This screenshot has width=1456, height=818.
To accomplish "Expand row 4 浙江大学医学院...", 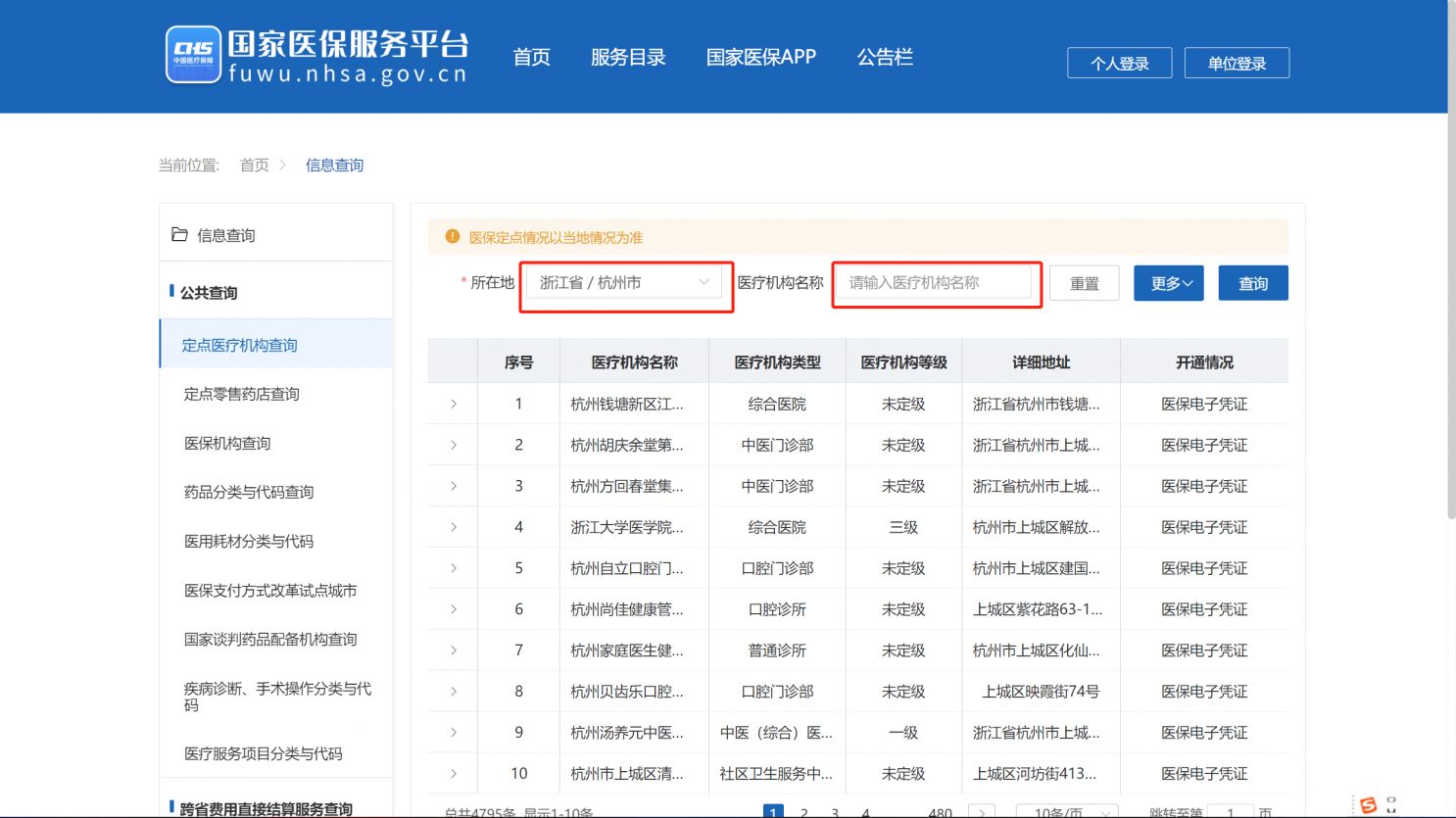I will coord(454,527).
